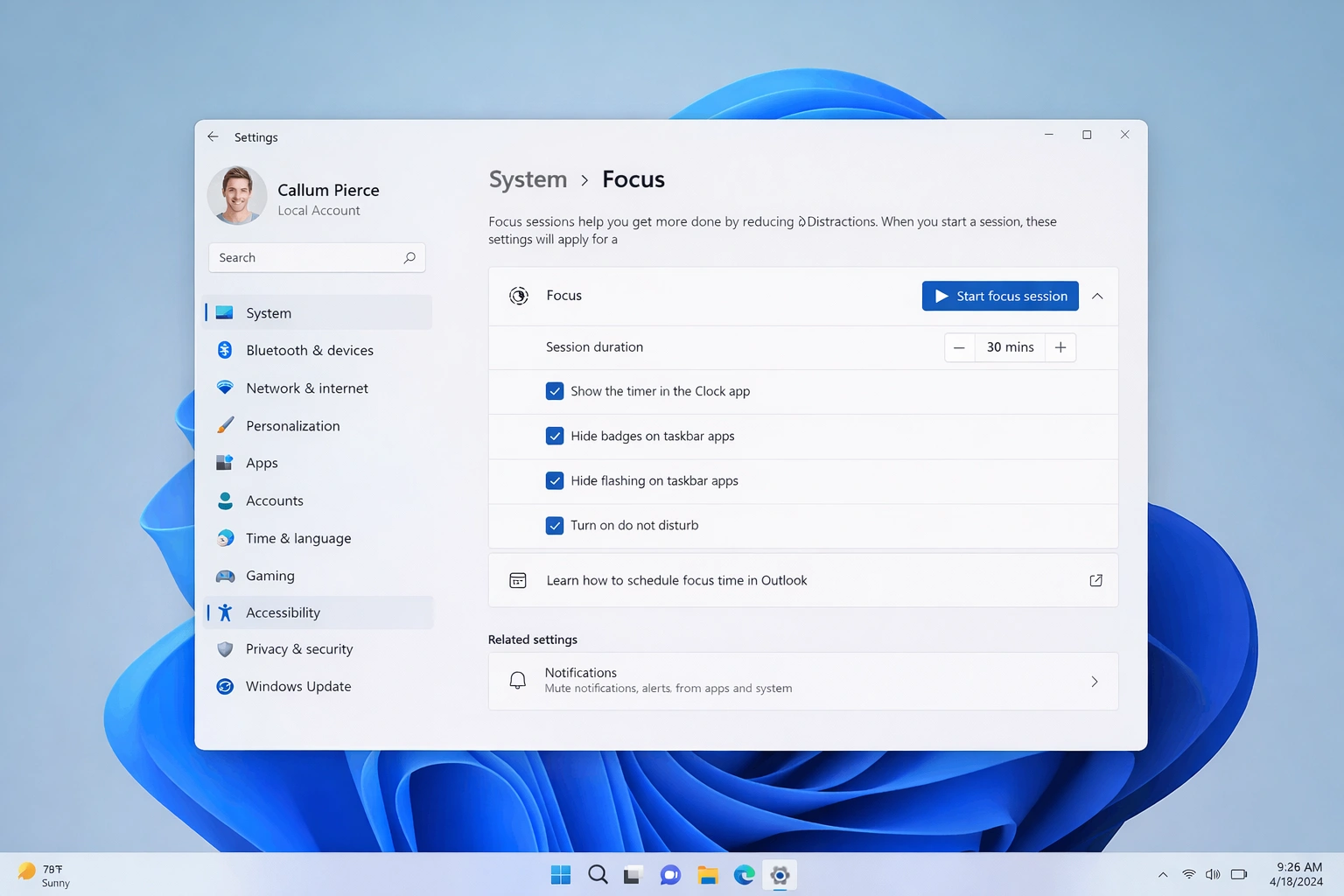Open Windows Update via its icon

(225, 686)
